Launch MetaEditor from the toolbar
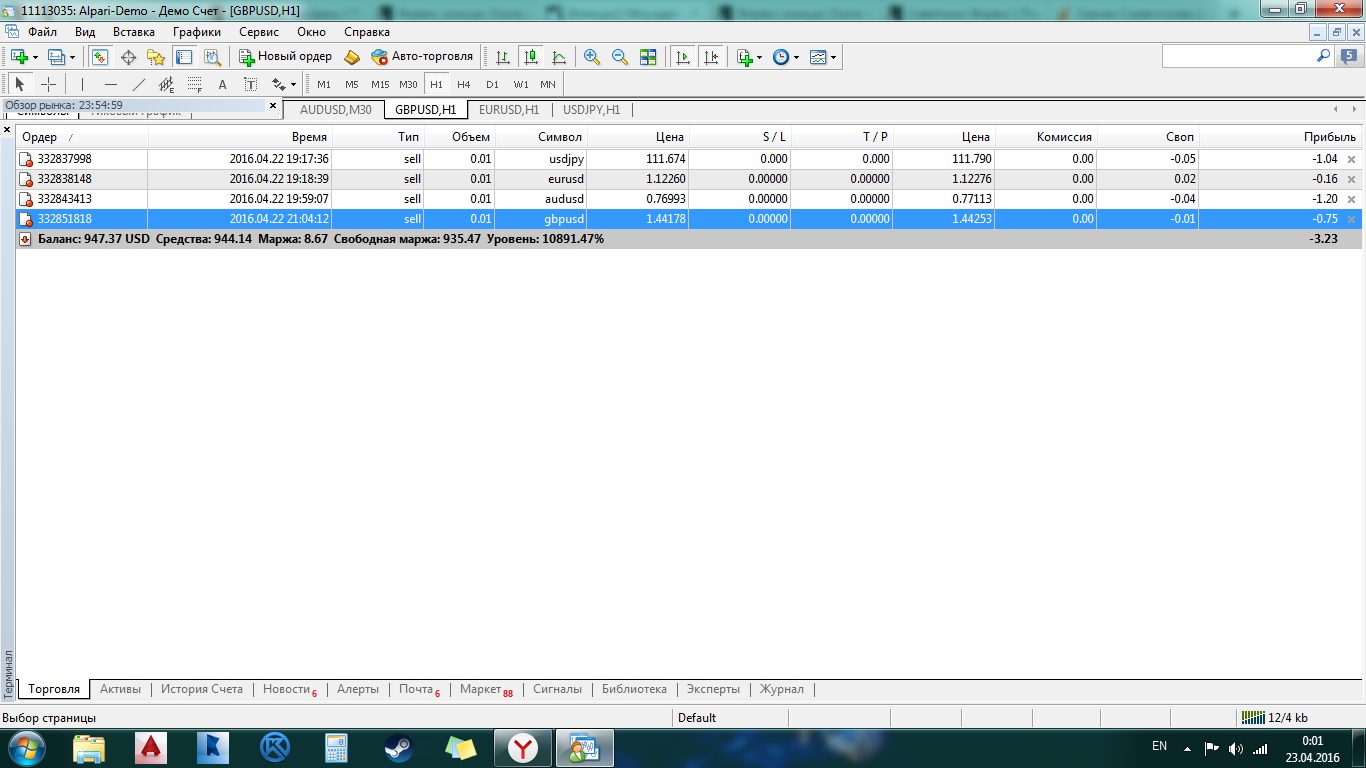1366x768 pixels. pos(351,57)
